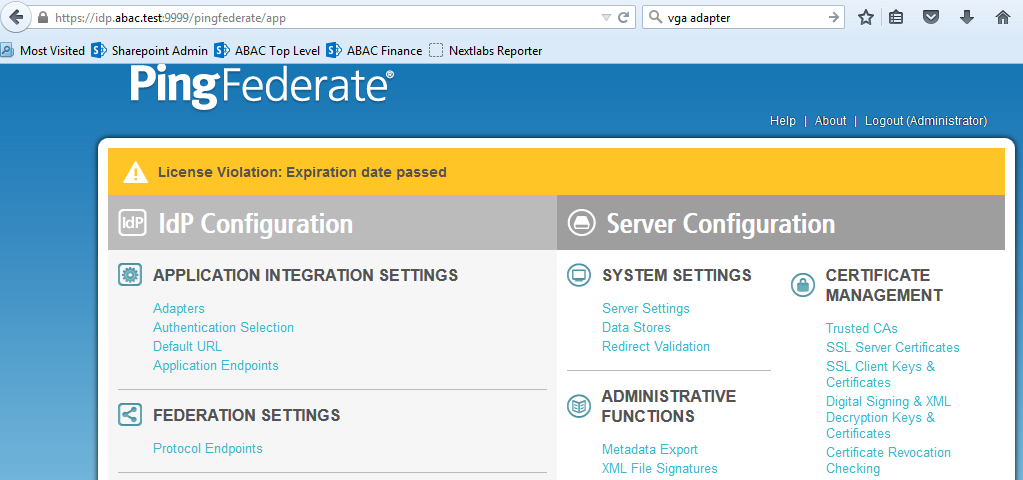
Task: Click the PingFederate logo
Action: coord(262,86)
